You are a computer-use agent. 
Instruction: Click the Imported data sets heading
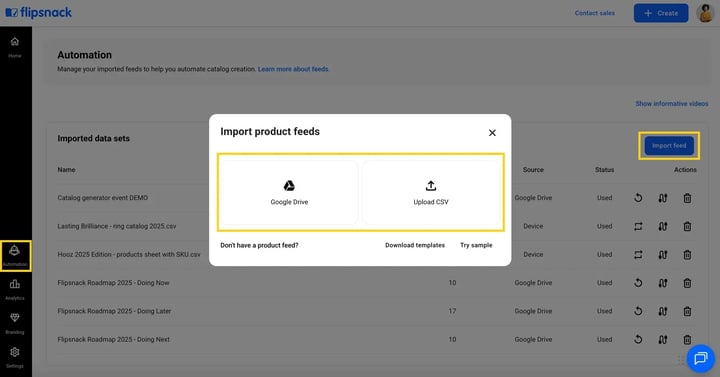pyautogui.click(x=93, y=138)
